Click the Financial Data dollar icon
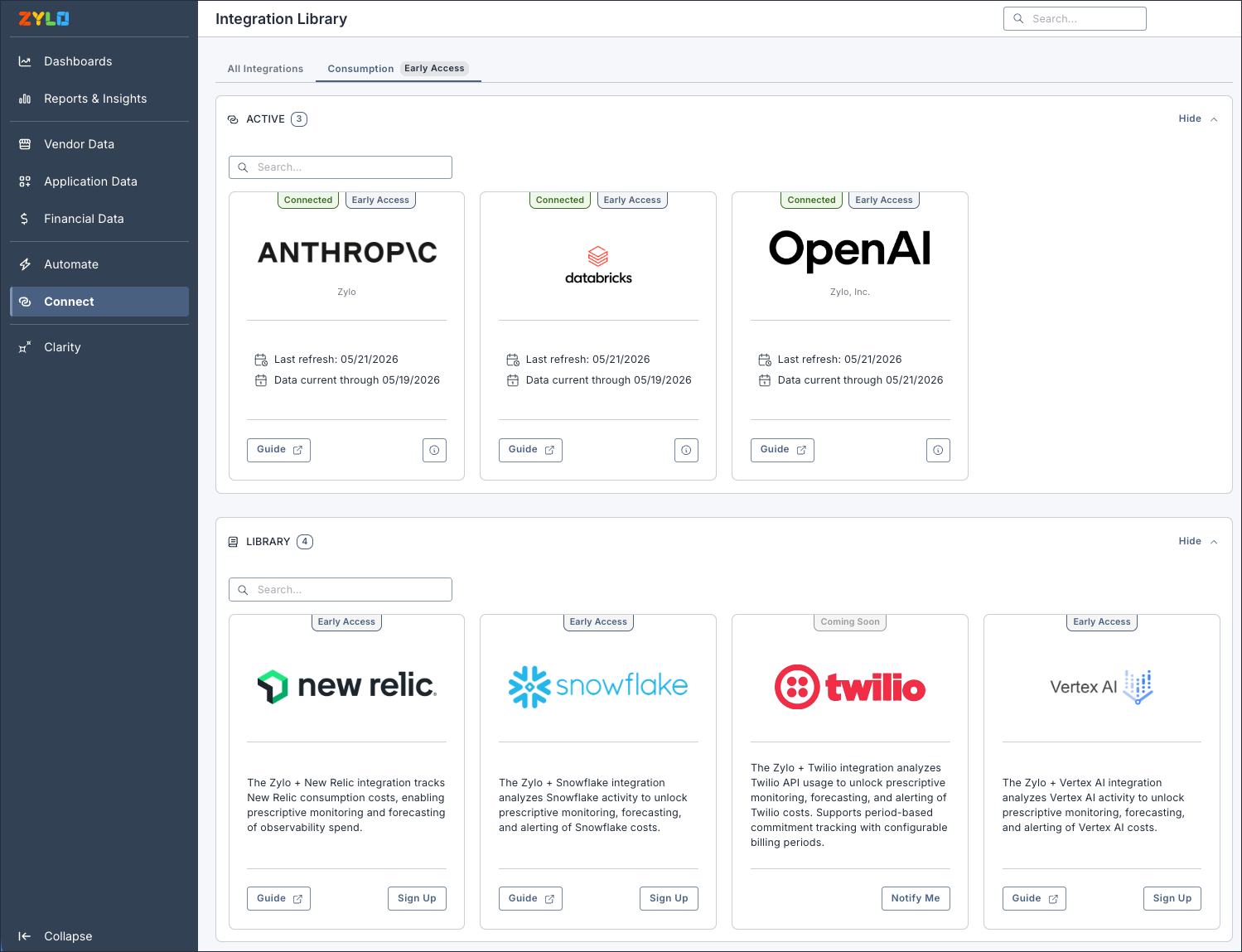Image resolution: width=1242 pixels, height=952 pixels. click(25, 219)
